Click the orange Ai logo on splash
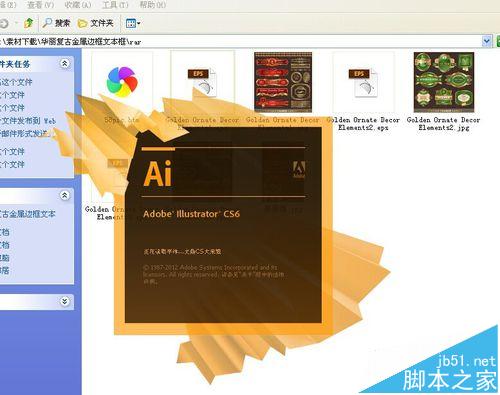 (x=158, y=173)
